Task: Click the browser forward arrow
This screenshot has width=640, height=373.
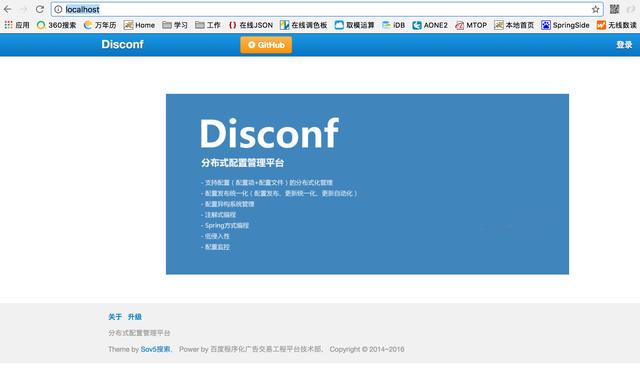Action: [24, 9]
